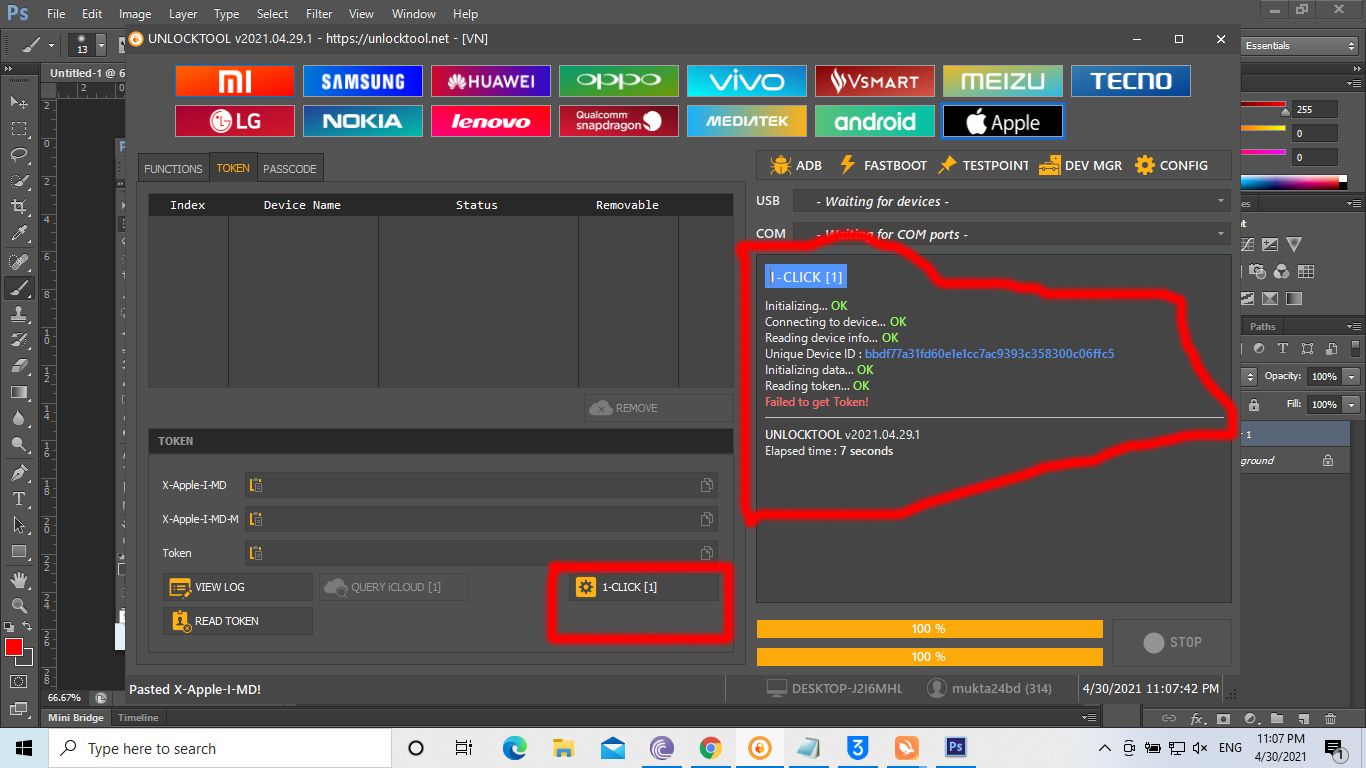Click the READ TOKEN button

coord(238,621)
